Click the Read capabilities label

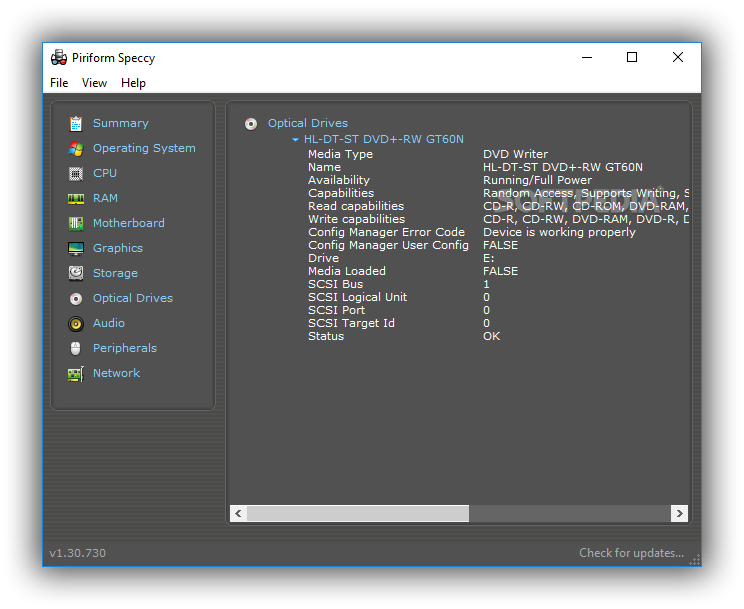point(356,206)
